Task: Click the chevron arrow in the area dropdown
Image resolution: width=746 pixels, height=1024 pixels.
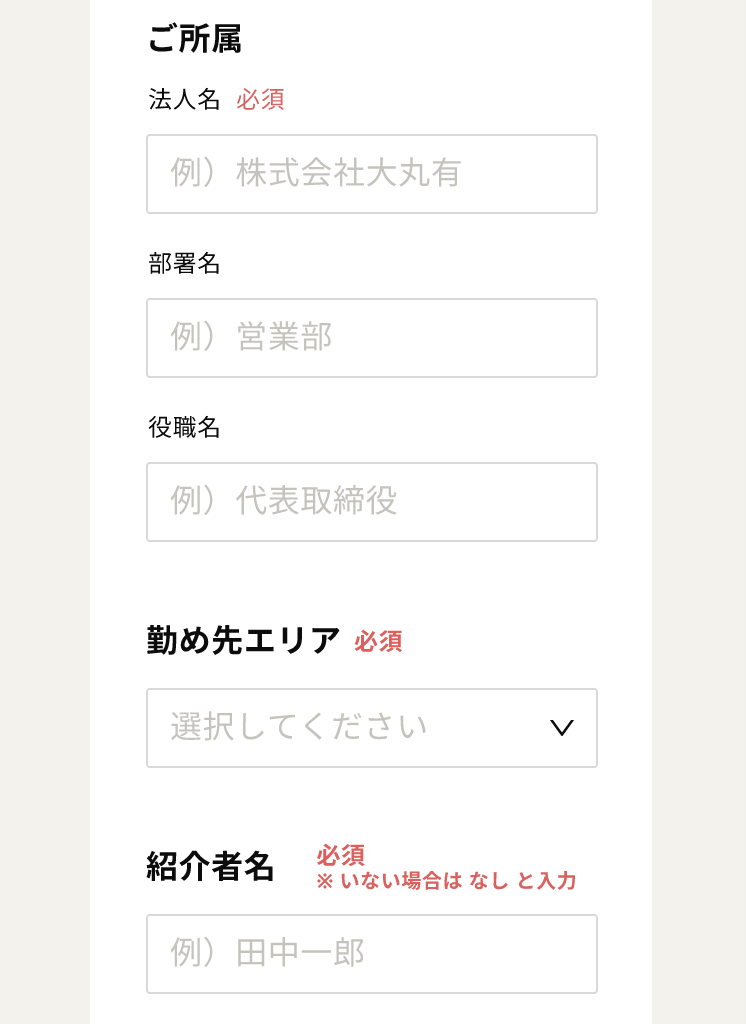Action: tap(562, 728)
